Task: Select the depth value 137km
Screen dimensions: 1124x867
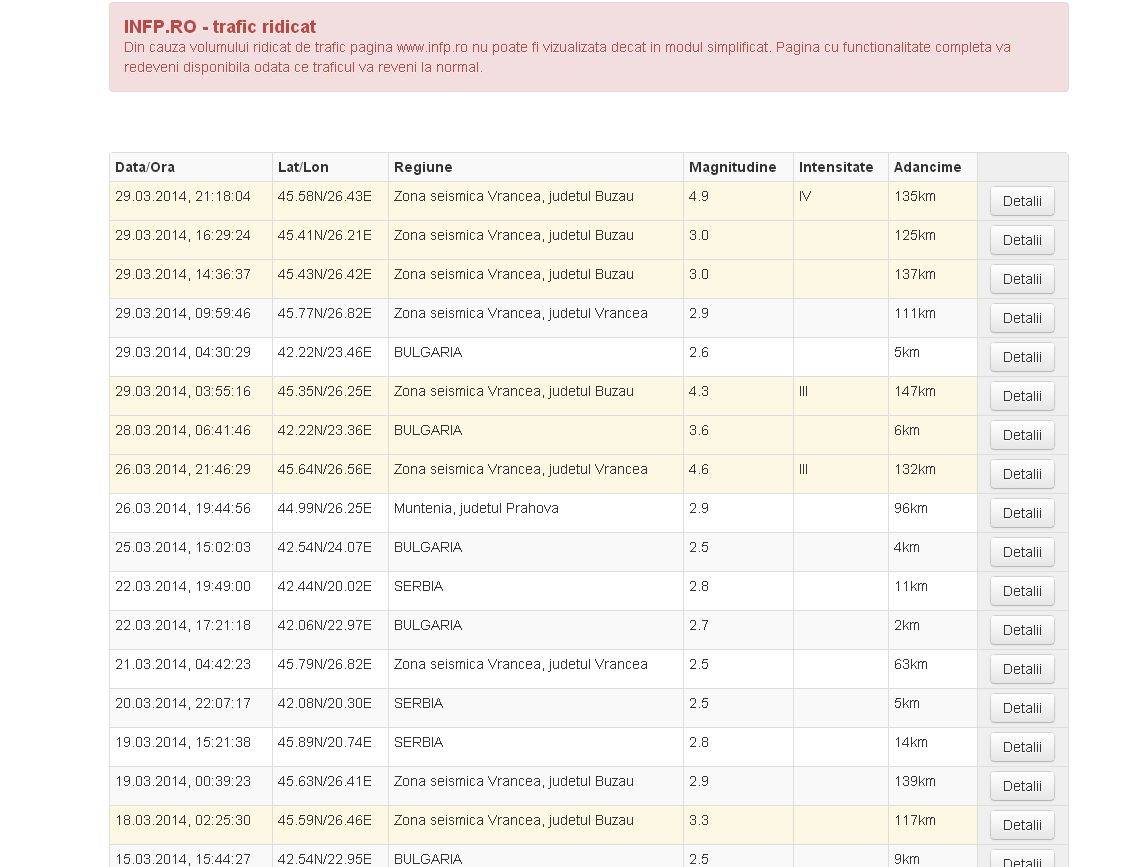Action: [915, 274]
